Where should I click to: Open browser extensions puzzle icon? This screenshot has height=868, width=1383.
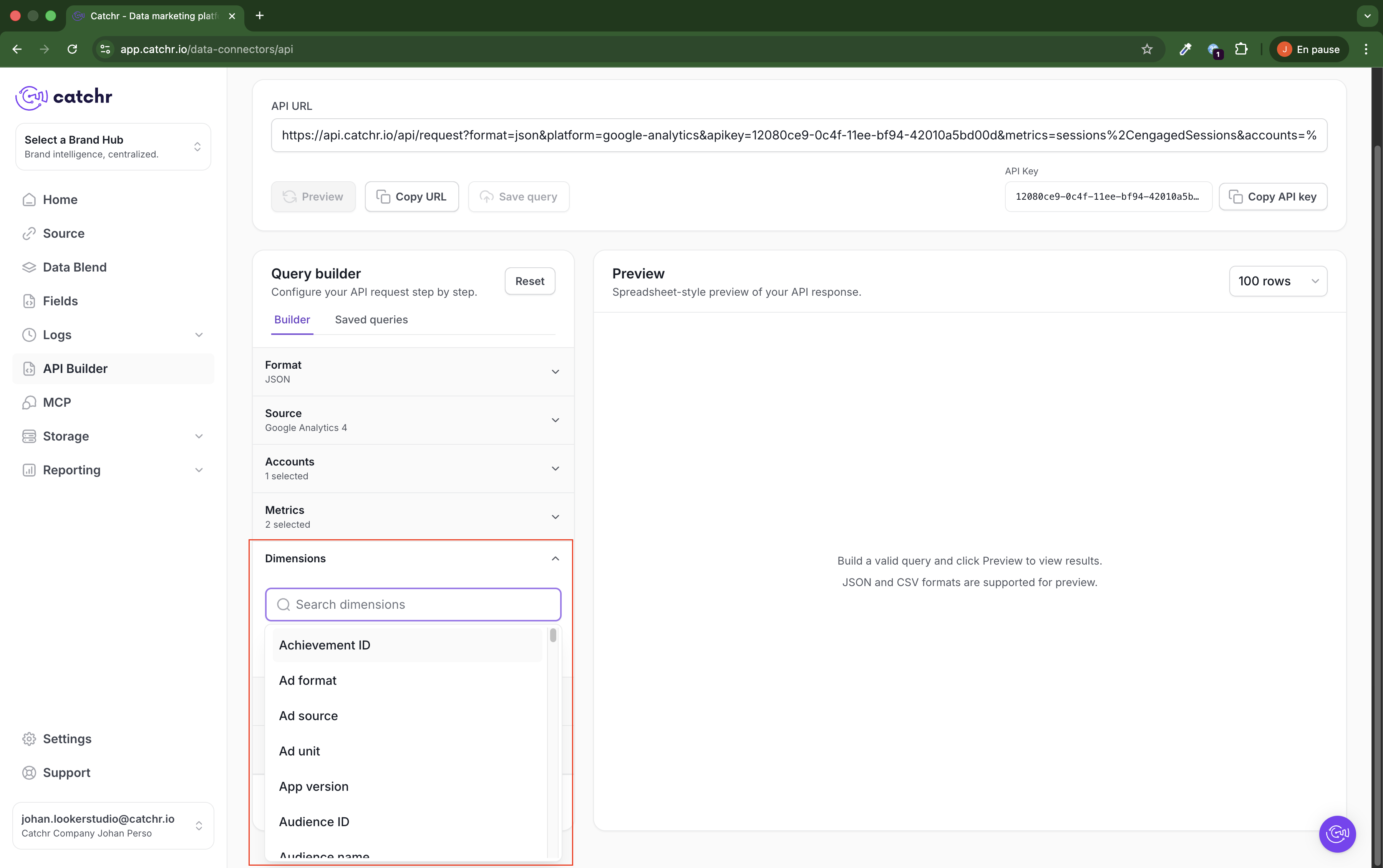(1240, 50)
